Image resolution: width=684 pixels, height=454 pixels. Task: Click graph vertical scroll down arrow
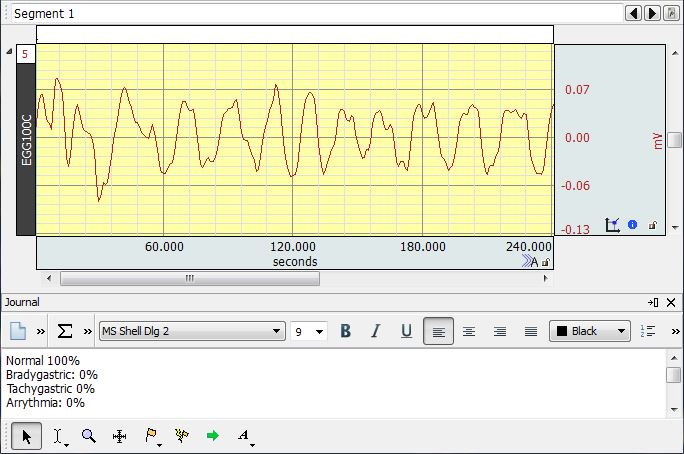[x=675, y=227]
